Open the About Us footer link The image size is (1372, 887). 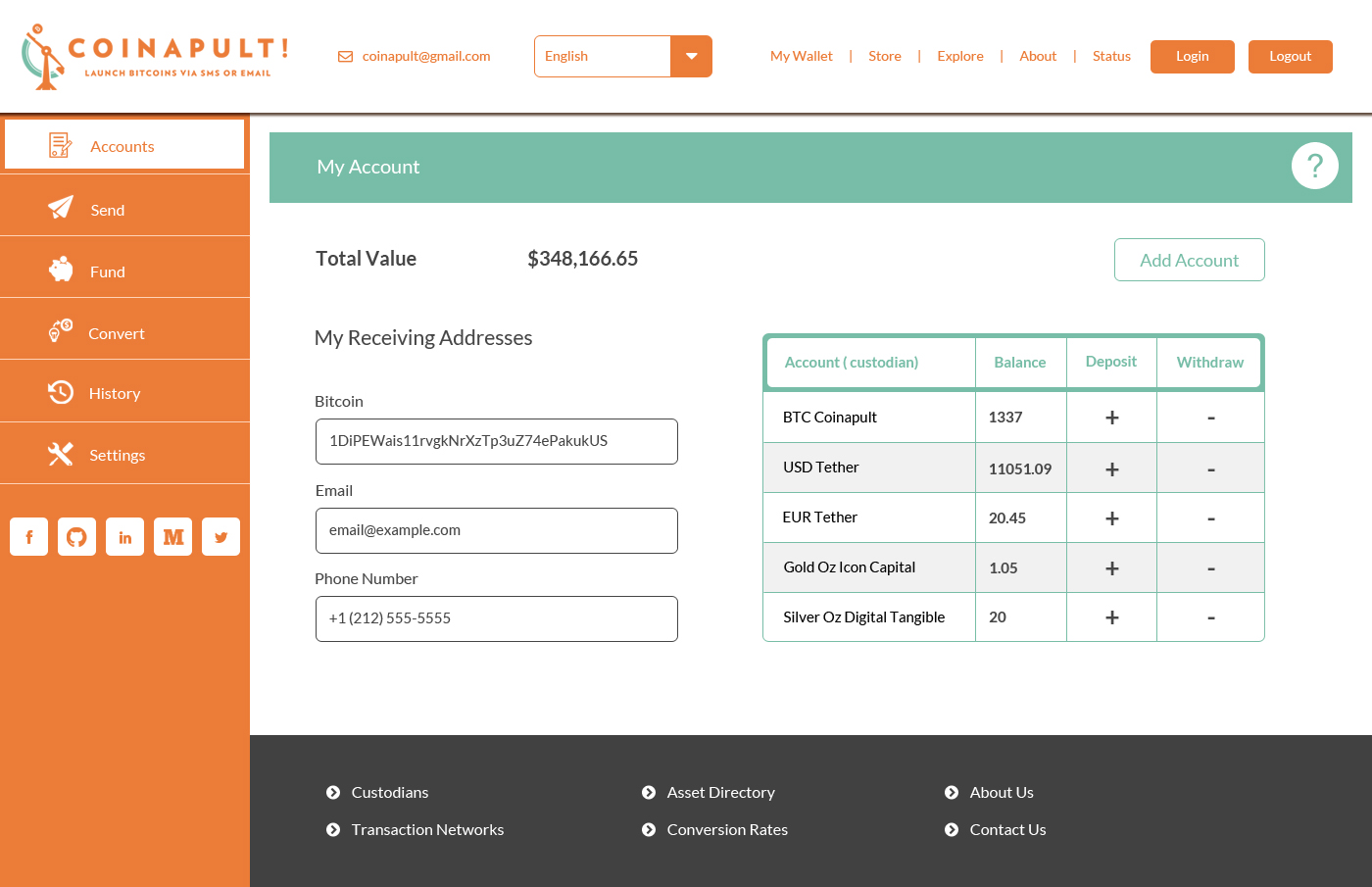coord(1002,792)
